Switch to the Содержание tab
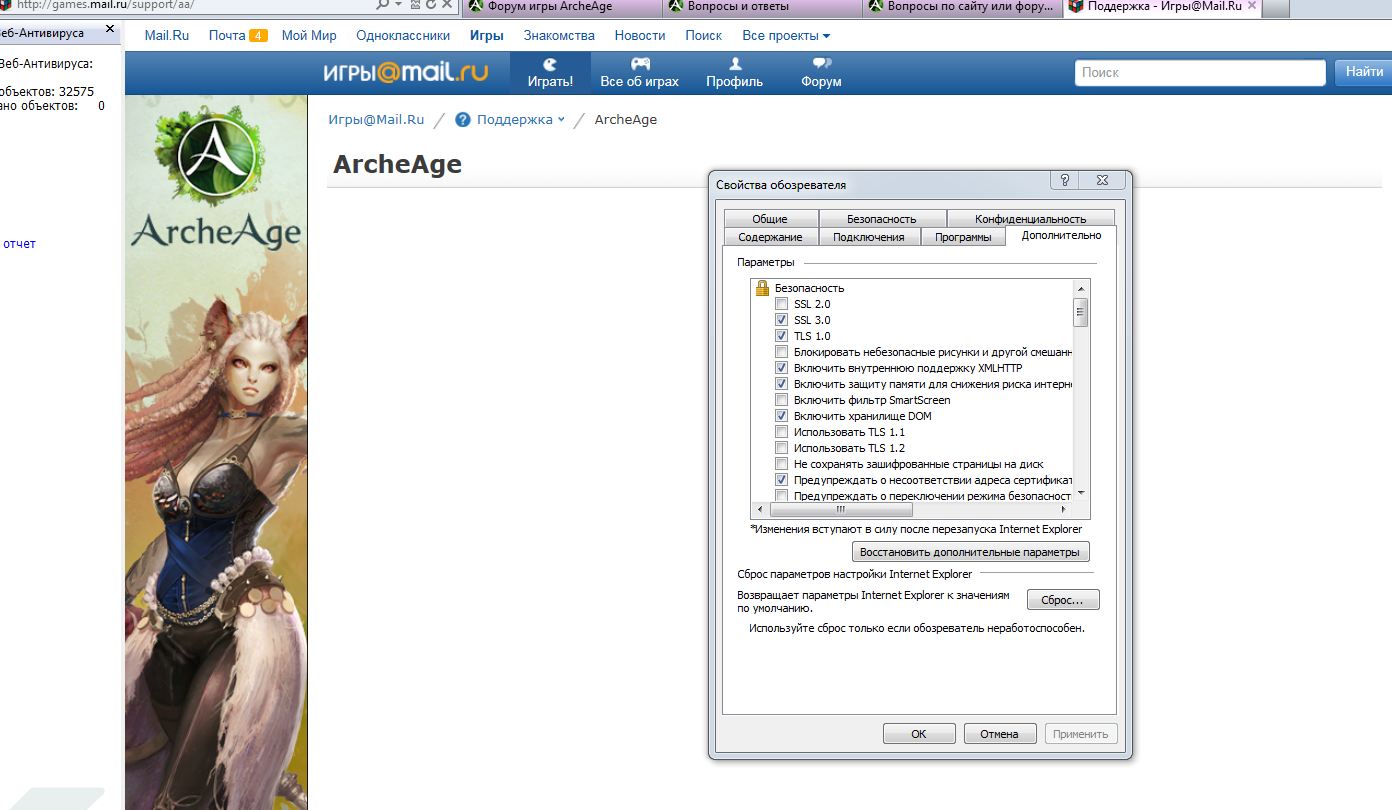Viewport: 1392px width, 810px height. pyautogui.click(x=770, y=237)
